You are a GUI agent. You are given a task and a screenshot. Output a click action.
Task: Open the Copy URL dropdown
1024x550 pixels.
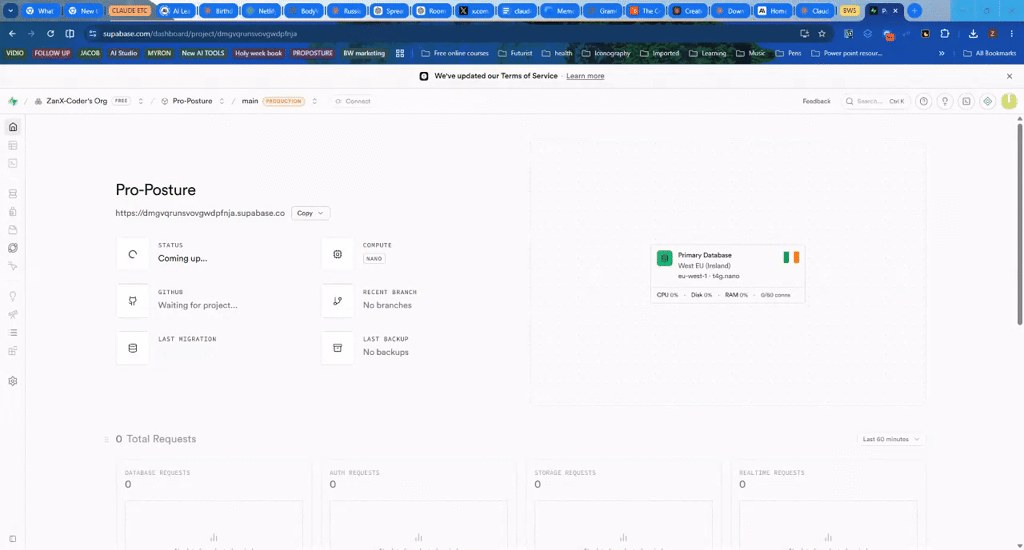310,213
